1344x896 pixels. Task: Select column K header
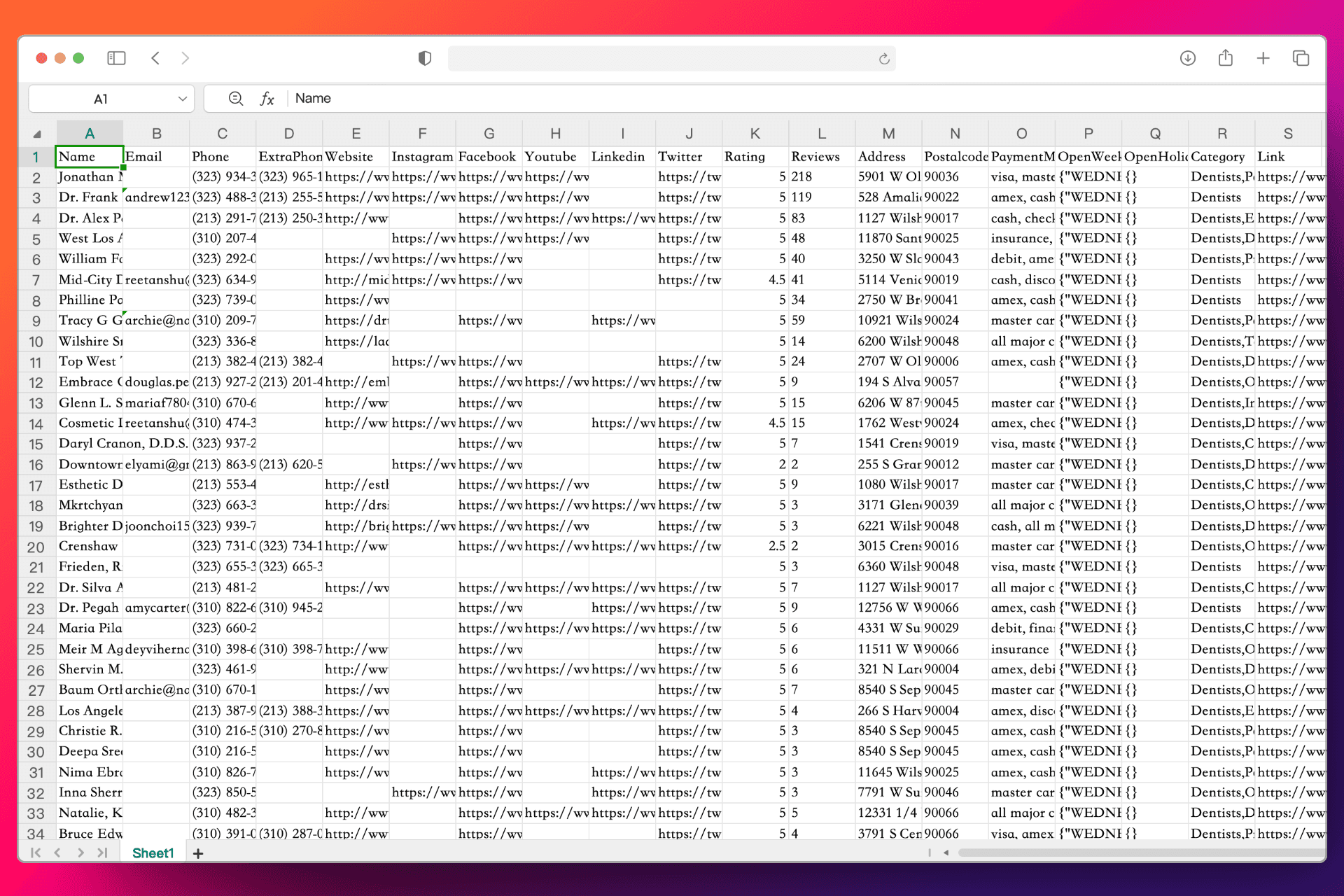[x=755, y=133]
